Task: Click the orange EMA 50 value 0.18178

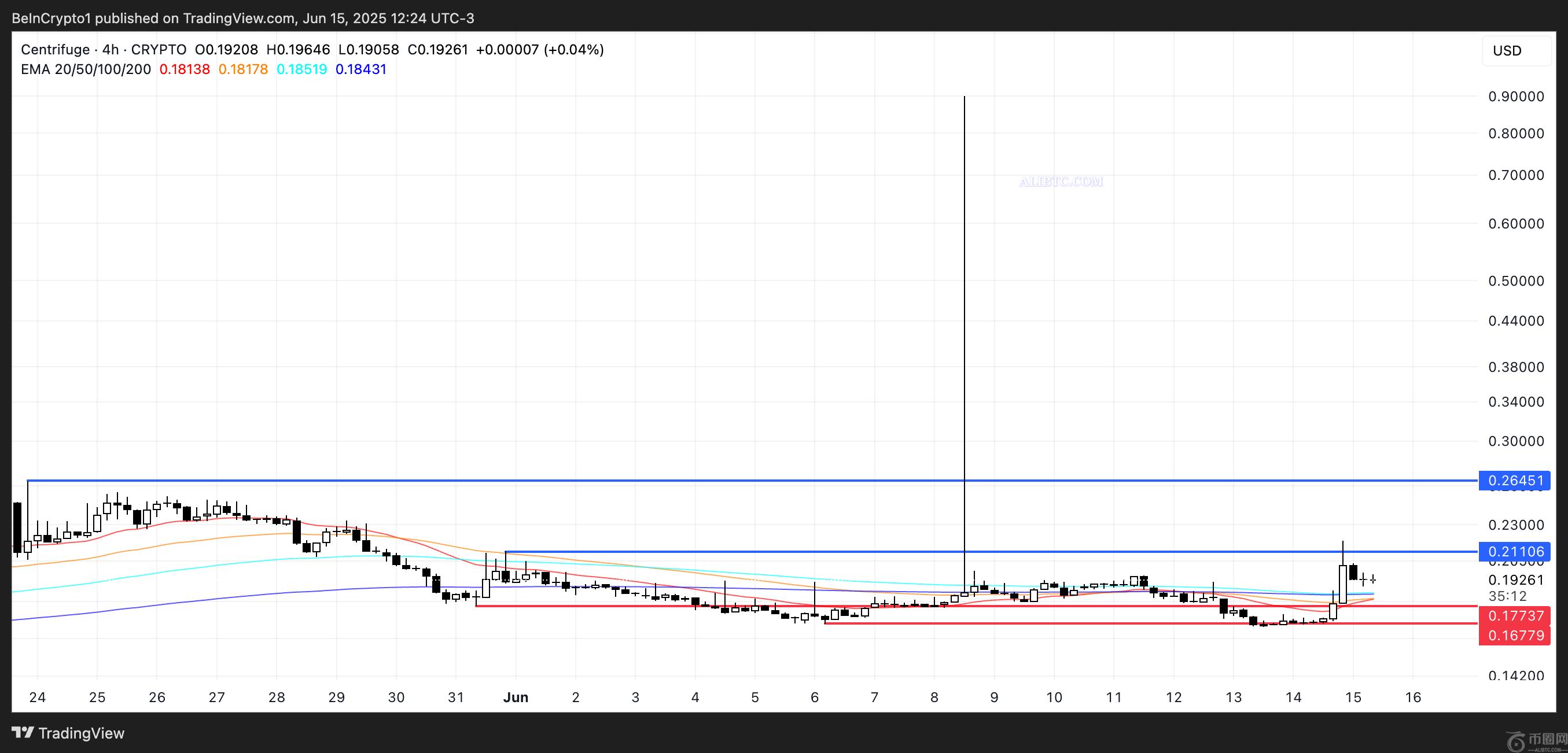Action: 243,69
